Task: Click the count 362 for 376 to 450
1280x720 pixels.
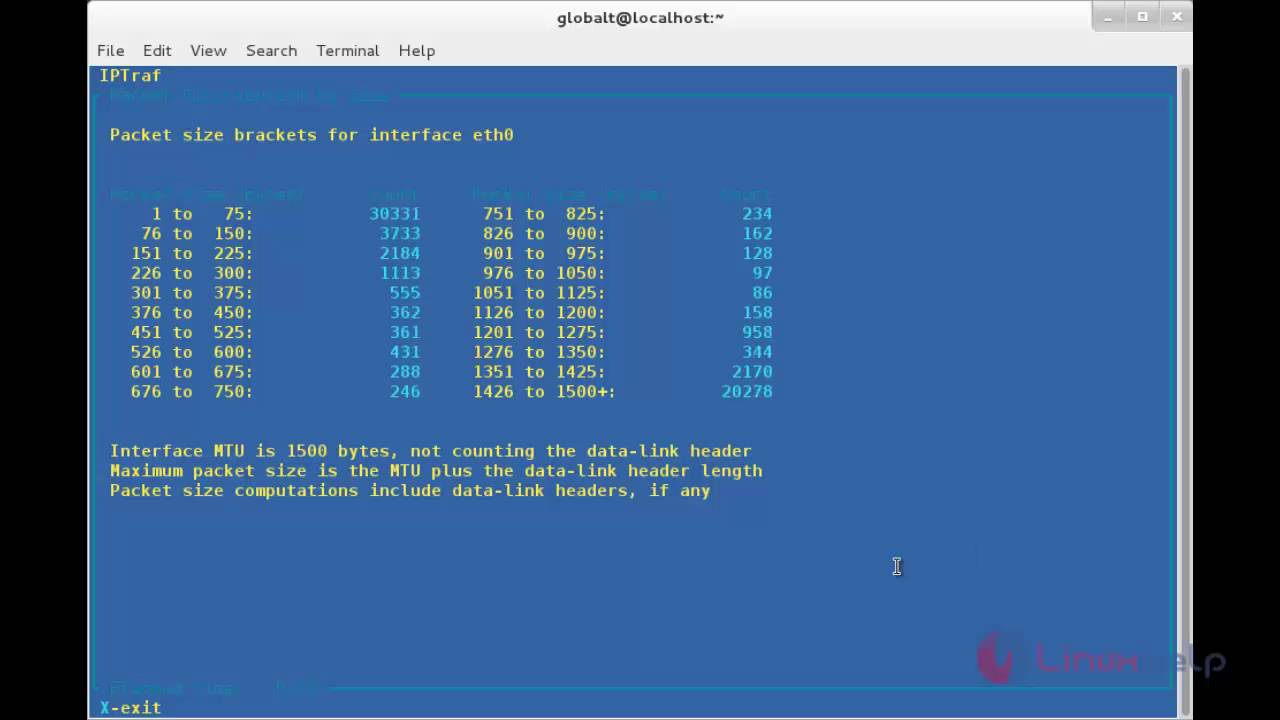Action: 405,312
